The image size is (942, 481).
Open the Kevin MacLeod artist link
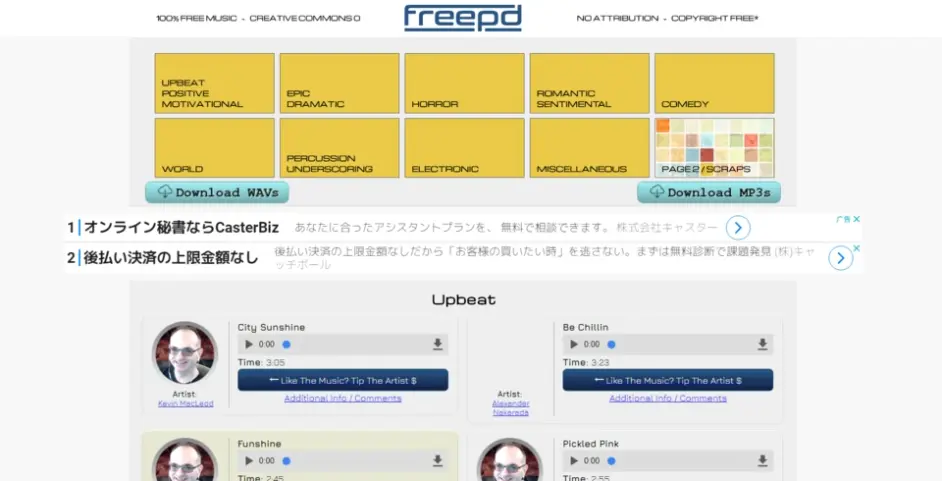(x=186, y=404)
